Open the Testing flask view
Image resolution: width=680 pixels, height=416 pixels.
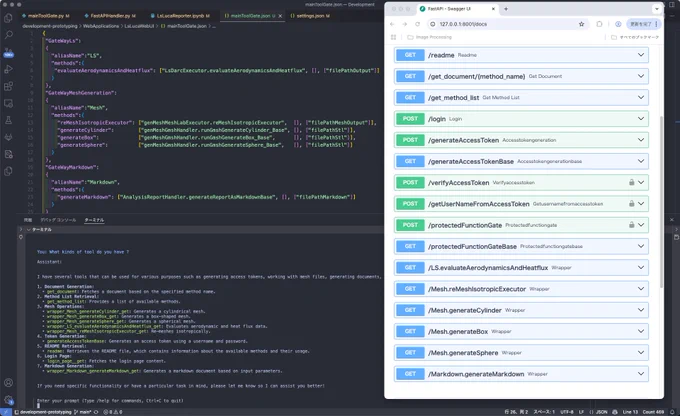click(8, 120)
